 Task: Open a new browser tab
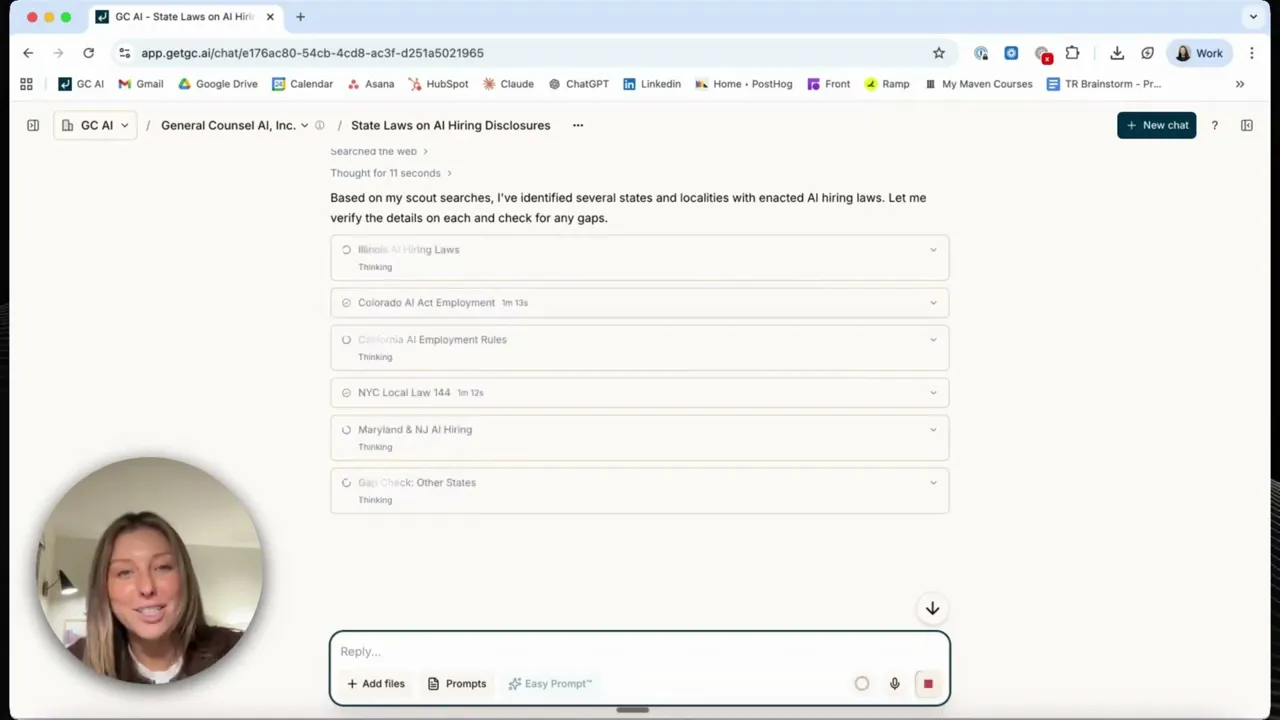tap(300, 17)
